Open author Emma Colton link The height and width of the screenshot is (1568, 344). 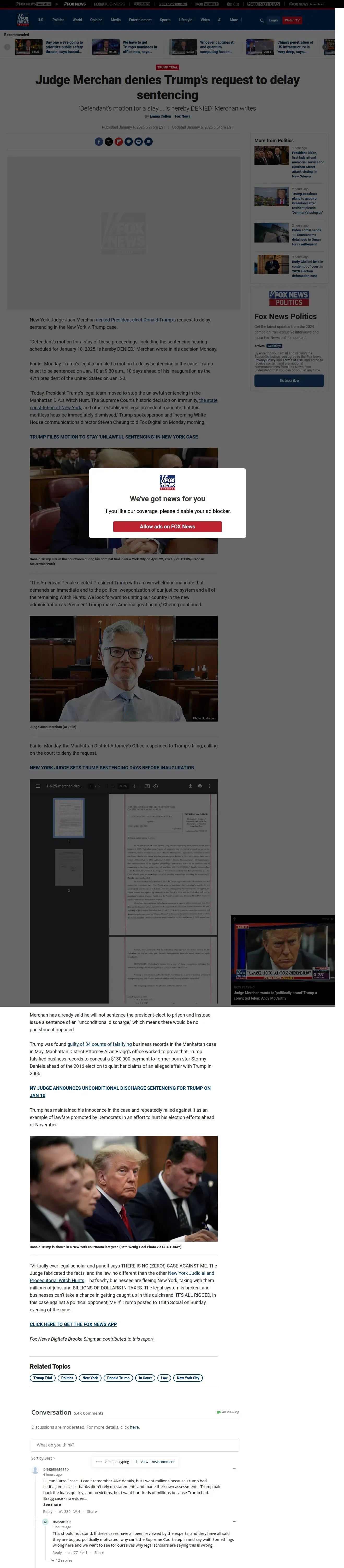161,116
